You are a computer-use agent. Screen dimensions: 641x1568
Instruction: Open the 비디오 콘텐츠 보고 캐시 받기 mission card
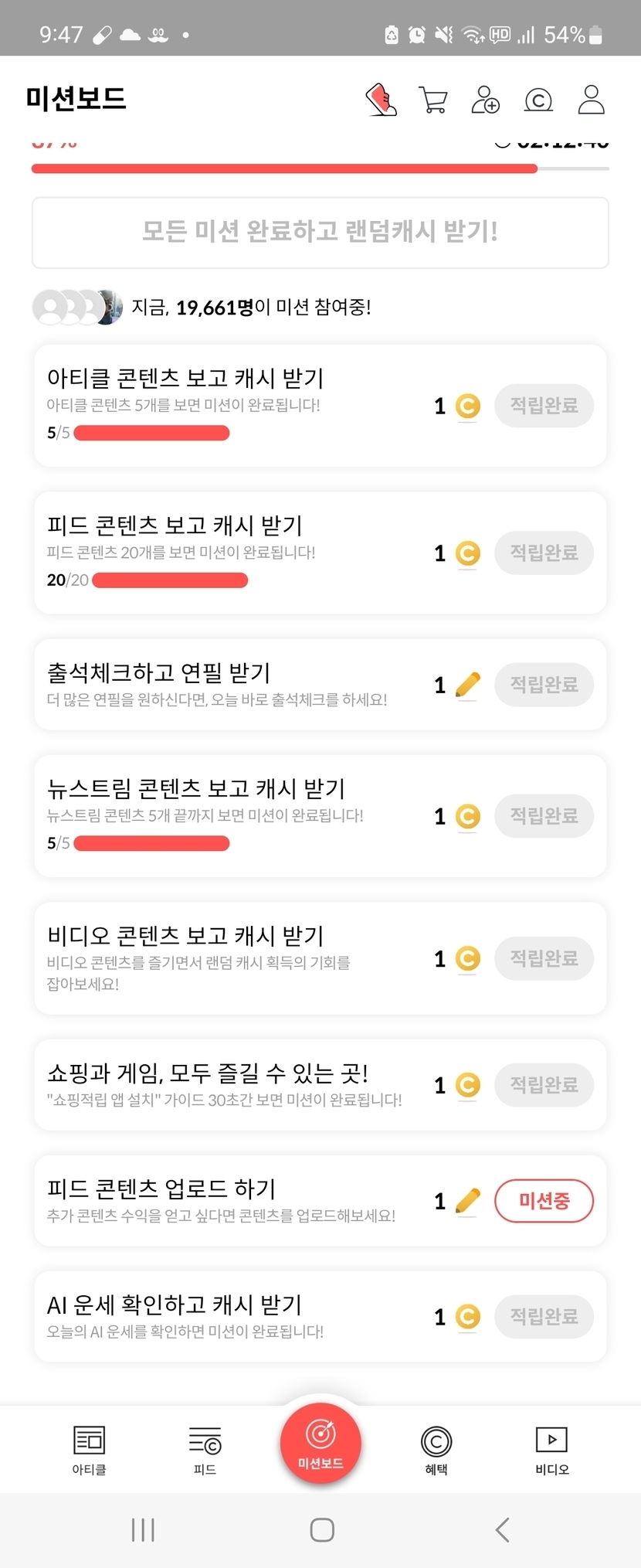pos(232,957)
